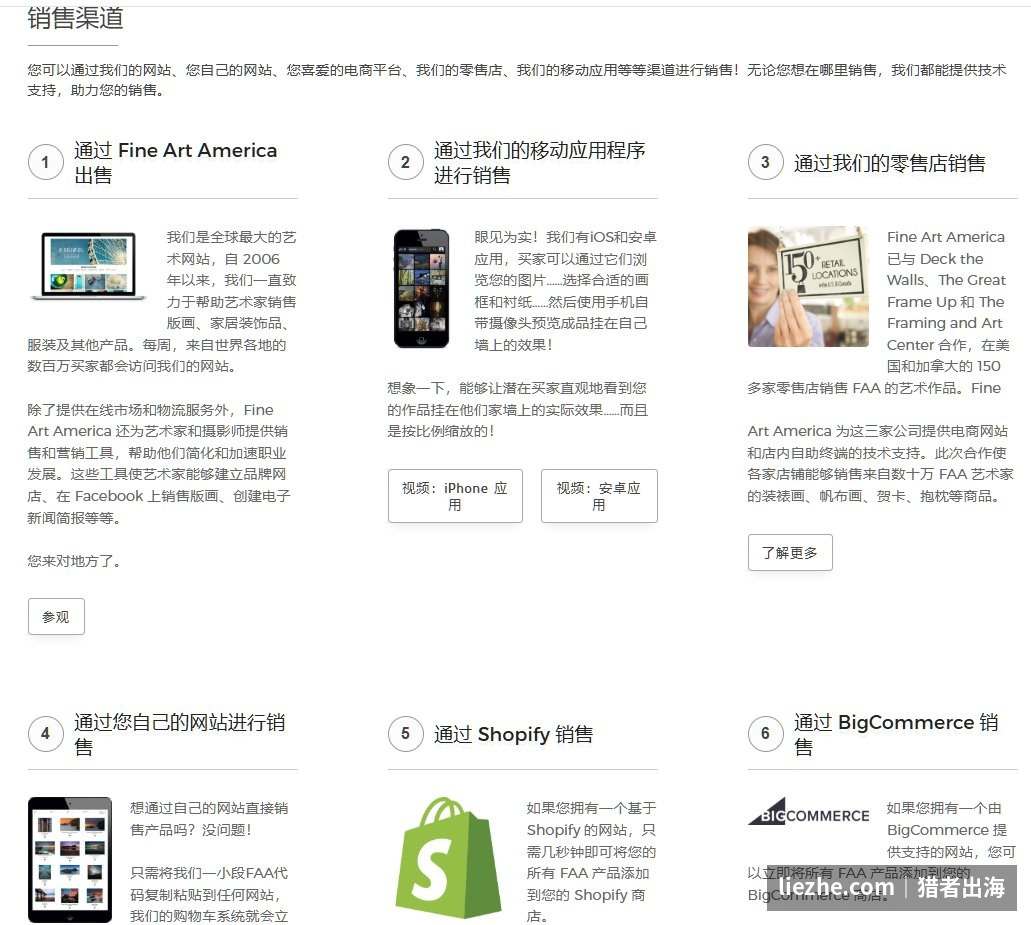Click the paragraph starting 如果您拥有一个由 BigCommerce

point(882,851)
